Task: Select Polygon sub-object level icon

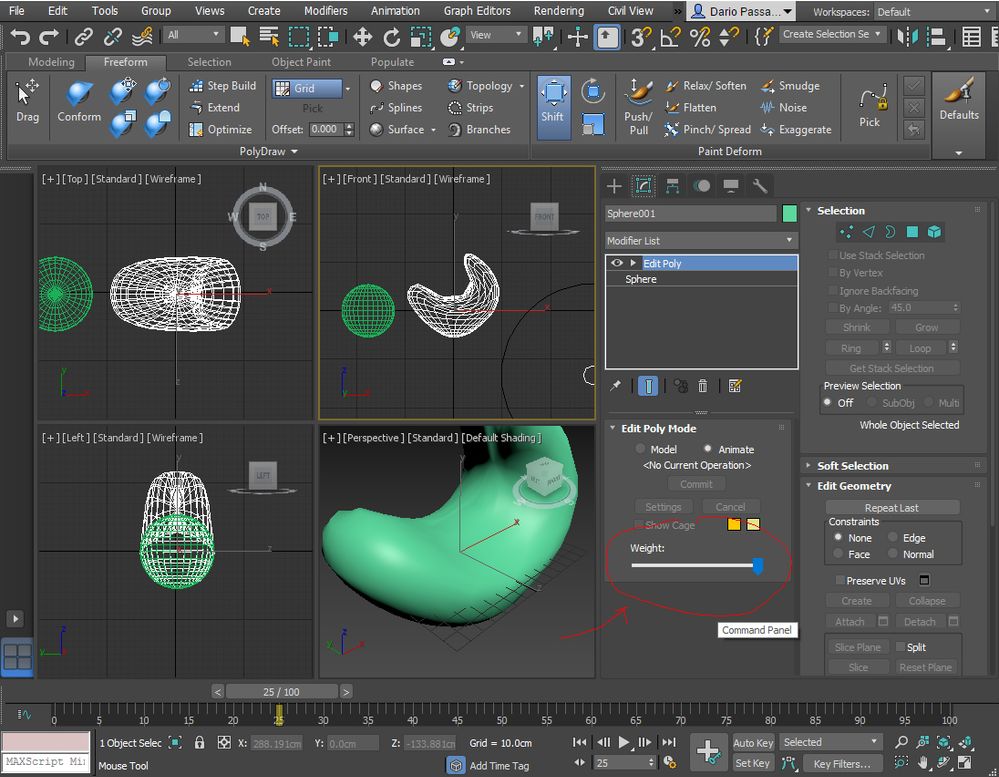Action: click(912, 232)
